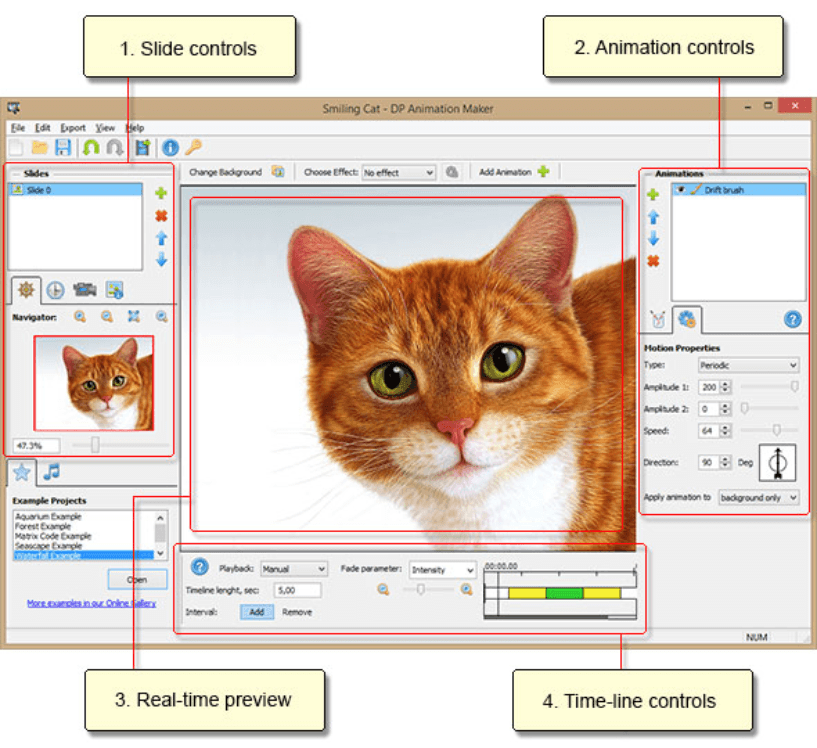The image size is (817, 748).
Task: Click the green Undo arrow
Action: pyautogui.click(x=91, y=148)
